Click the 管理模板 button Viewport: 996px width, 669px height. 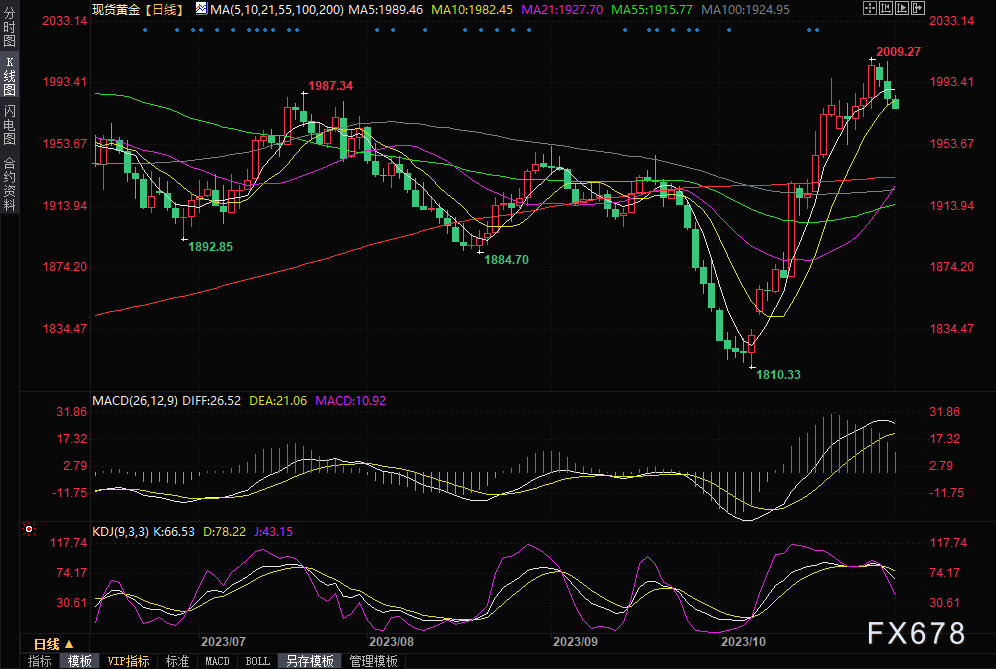[x=373, y=661]
